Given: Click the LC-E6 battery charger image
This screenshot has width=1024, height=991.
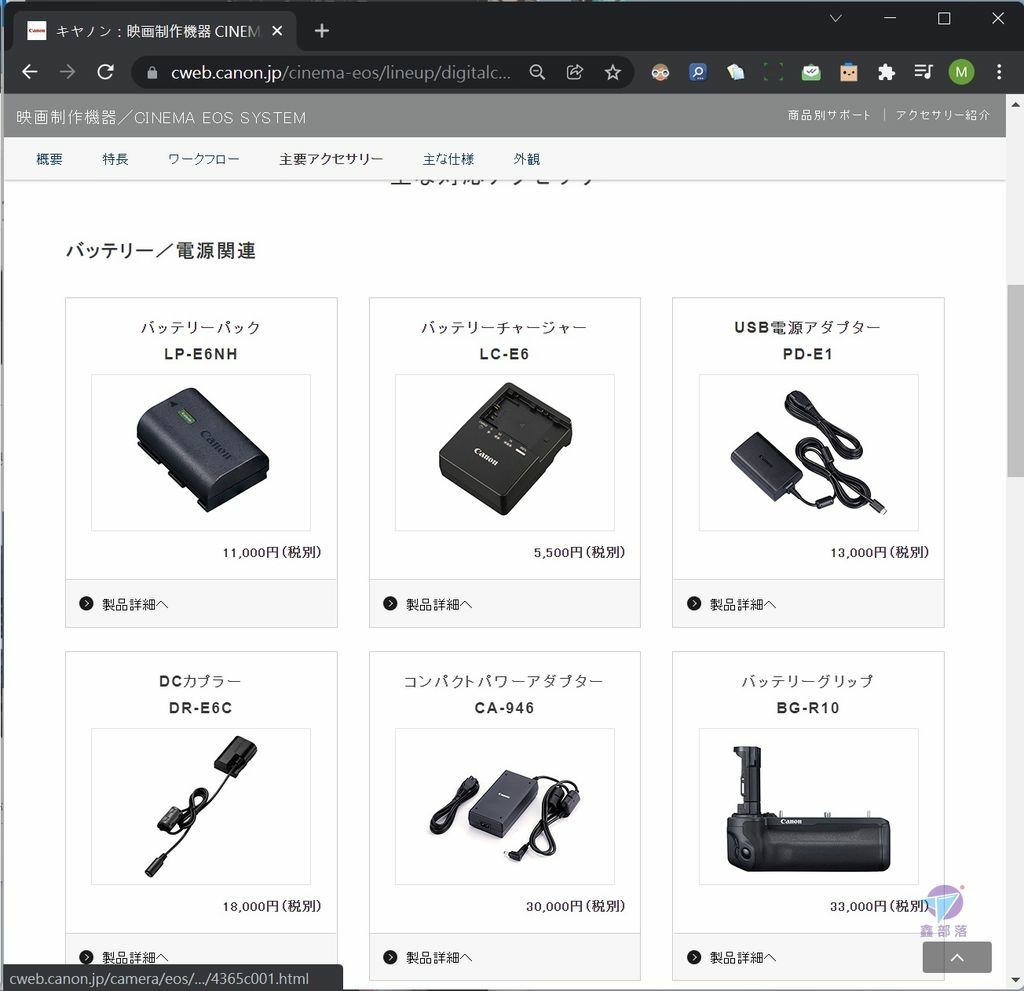Looking at the screenshot, I should (x=505, y=452).
